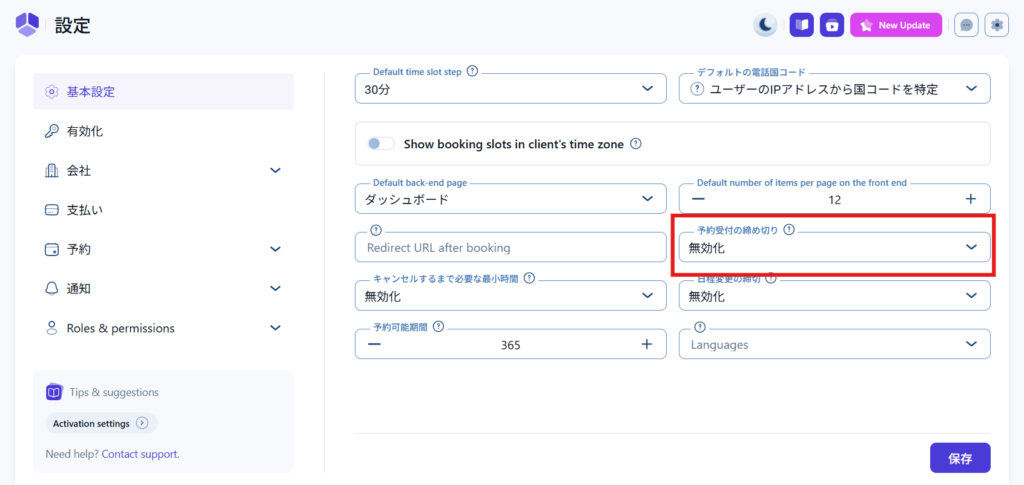Open the documentation book icon
The image size is (1024, 485).
click(801, 25)
